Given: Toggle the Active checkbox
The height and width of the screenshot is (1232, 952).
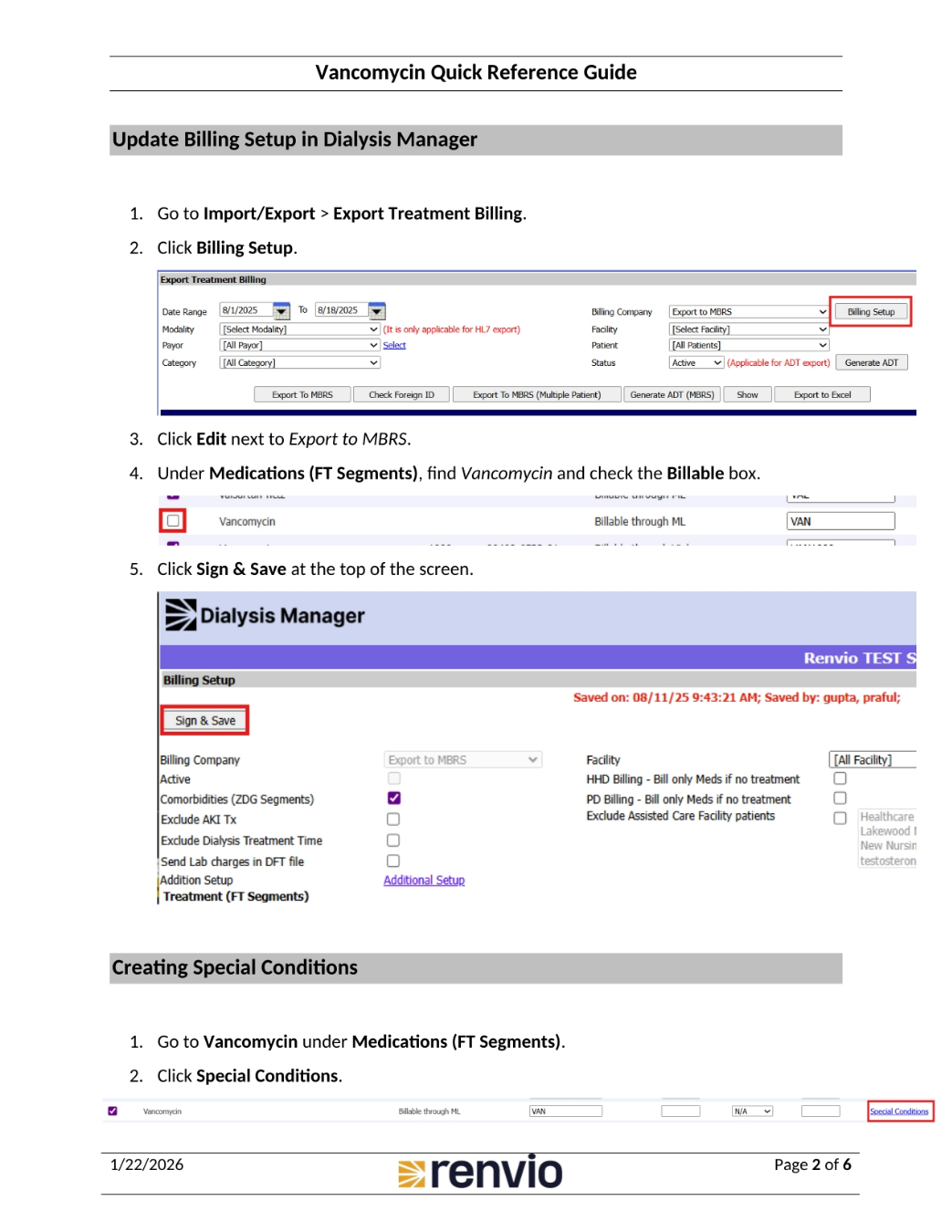Looking at the screenshot, I should point(393,778).
